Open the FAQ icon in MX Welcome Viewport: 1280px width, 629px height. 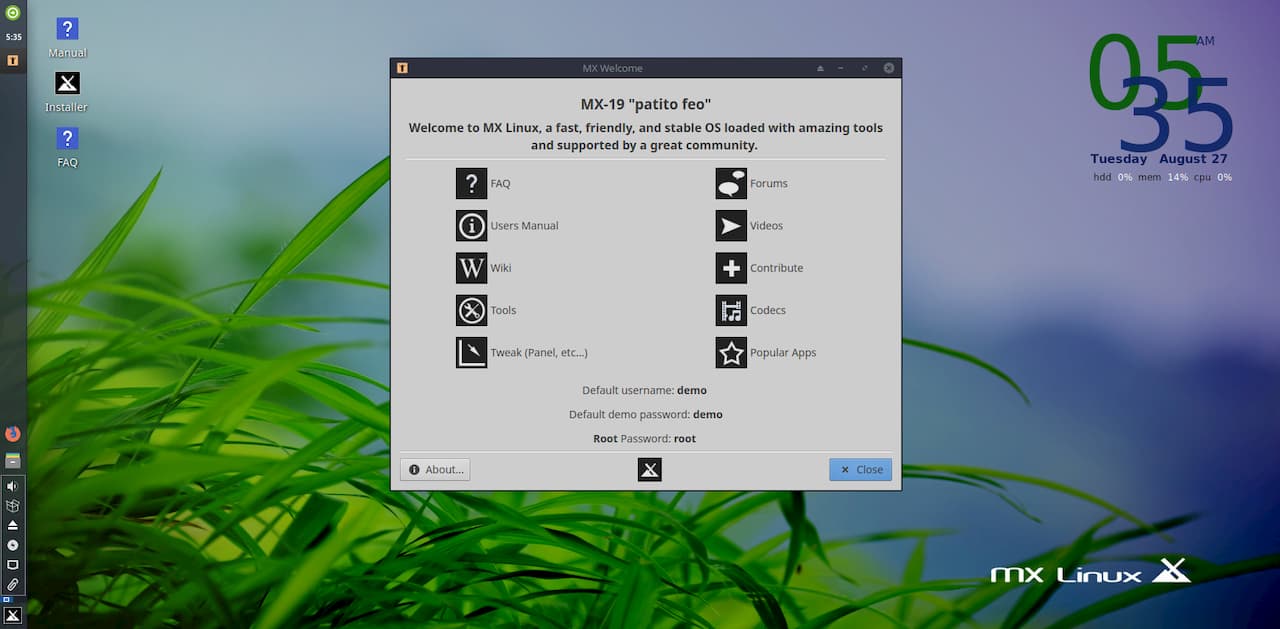click(471, 183)
